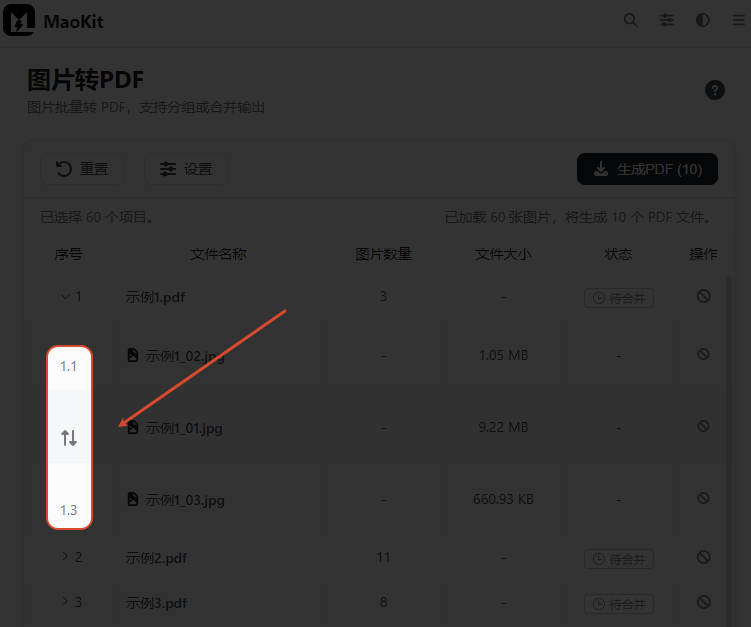
Task: Select 示例2.pdf file name
Action: click(x=156, y=558)
